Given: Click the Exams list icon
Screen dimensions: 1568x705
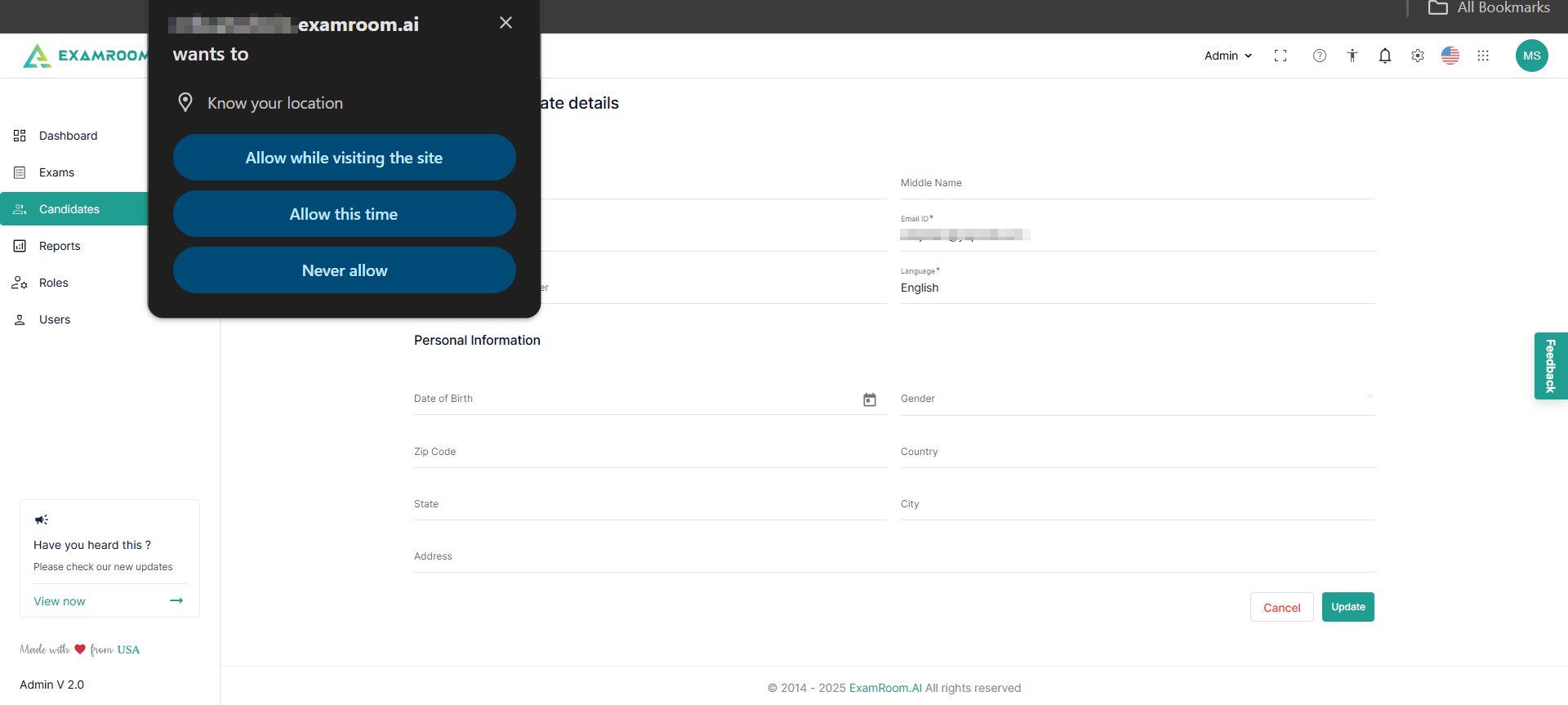Looking at the screenshot, I should pyautogui.click(x=20, y=172).
